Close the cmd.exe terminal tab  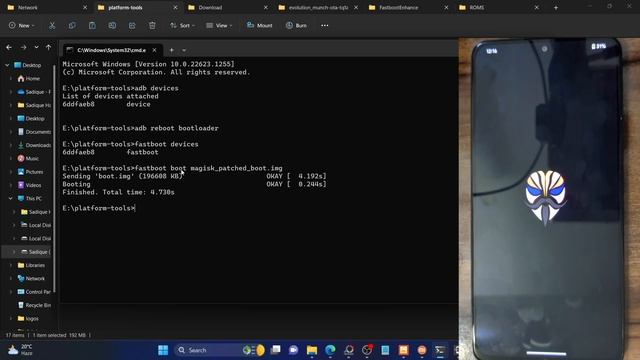(154, 50)
